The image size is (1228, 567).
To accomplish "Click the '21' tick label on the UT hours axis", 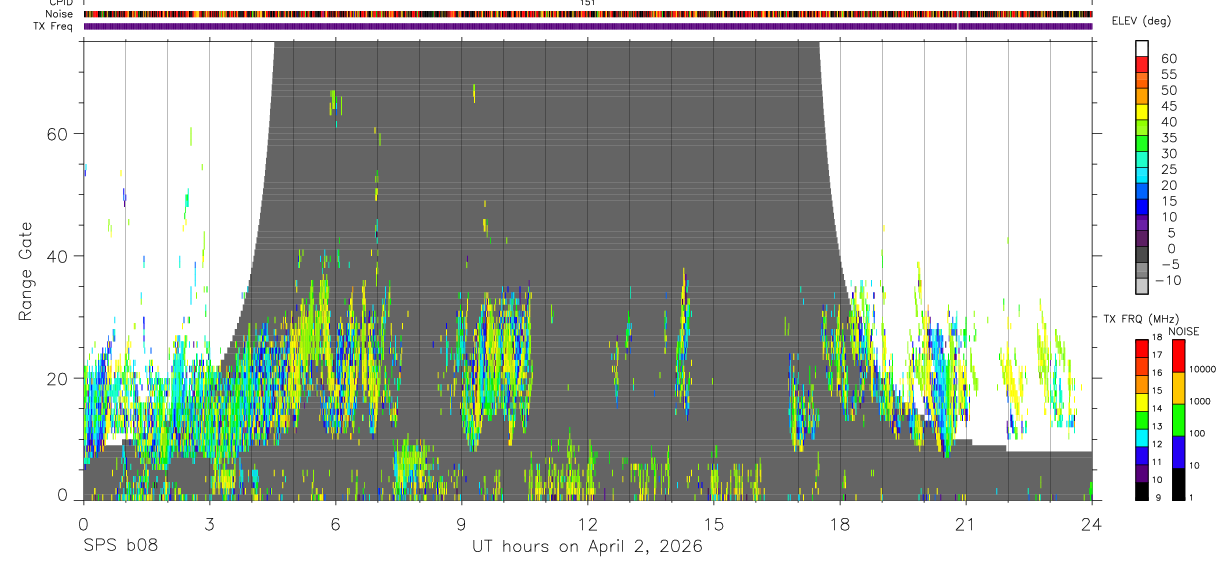I will (x=965, y=523).
